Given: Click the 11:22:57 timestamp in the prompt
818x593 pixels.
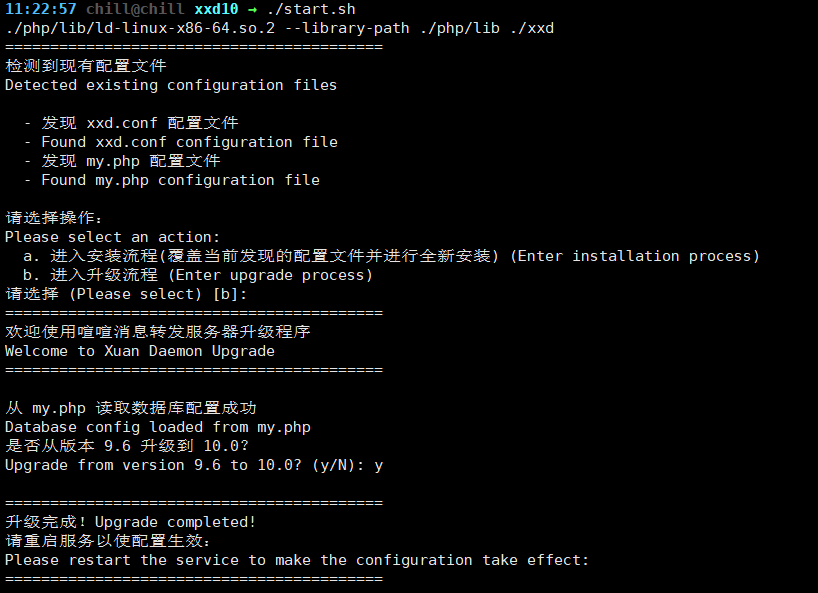Looking at the screenshot, I should pos(41,9).
